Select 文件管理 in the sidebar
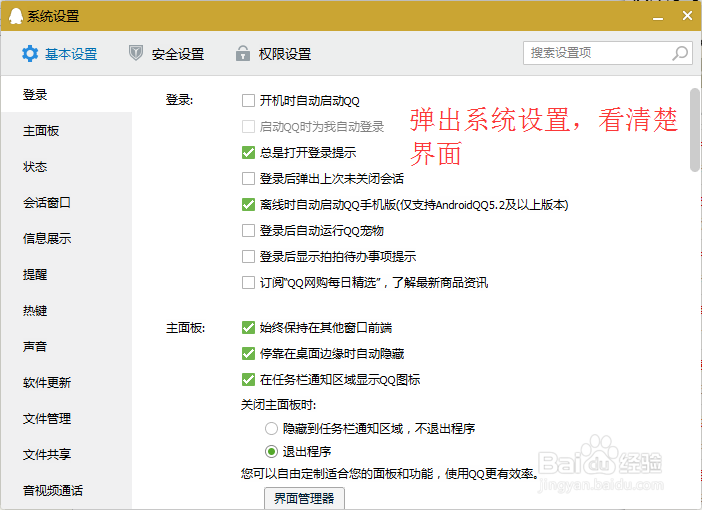Image resolution: width=702 pixels, height=510 pixels. pyautogui.click(x=66, y=419)
